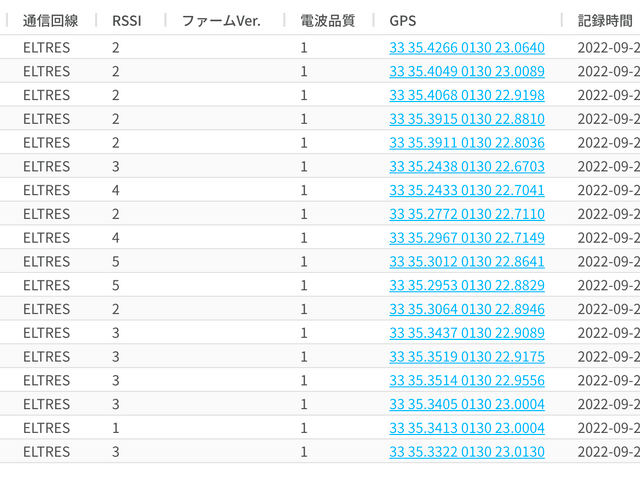Viewport: 640px width, 480px height.
Task: Click GPS link 33 35.3064 0130 22.8946
Action: click(x=466, y=309)
